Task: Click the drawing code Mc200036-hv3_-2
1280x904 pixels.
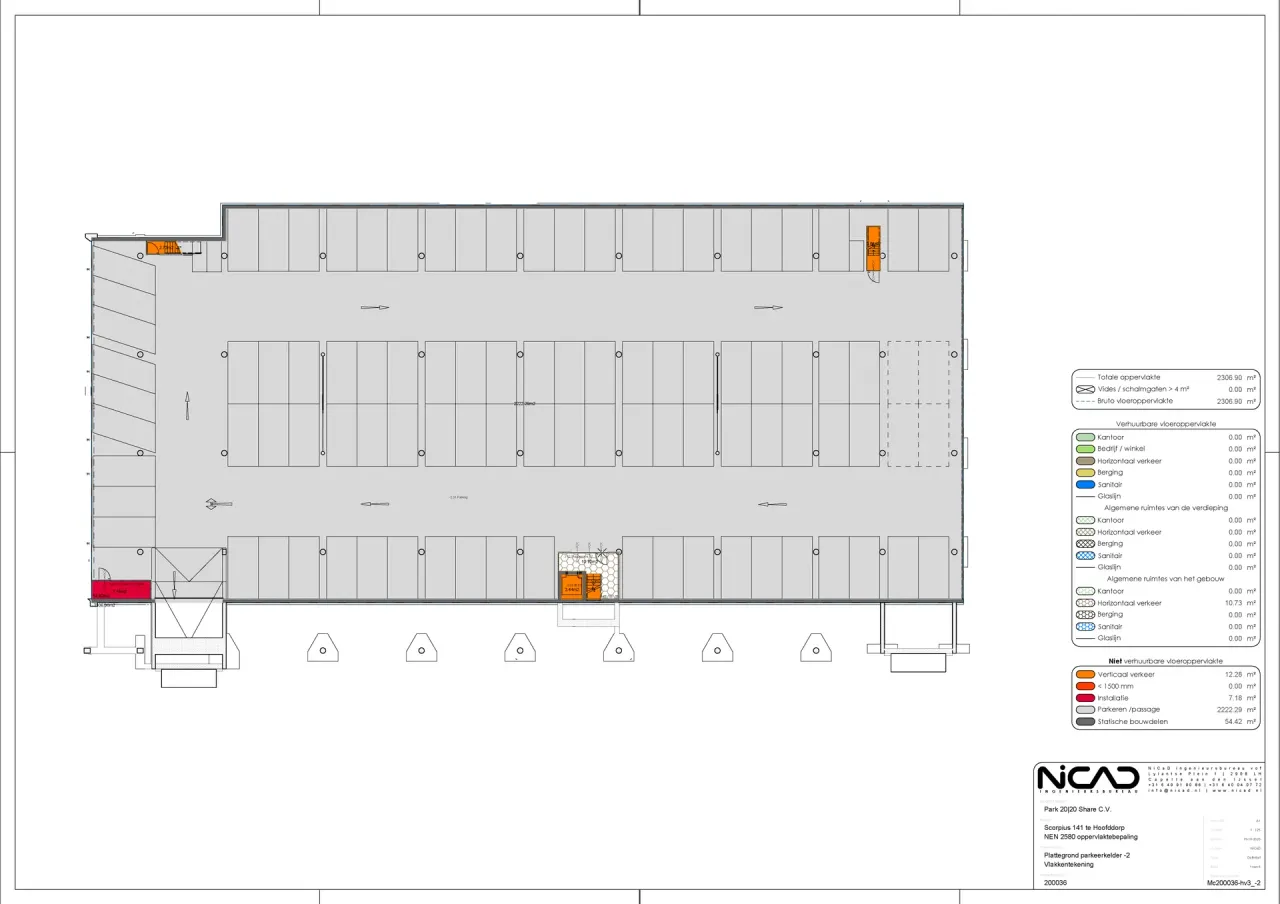Action: coord(1235,883)
